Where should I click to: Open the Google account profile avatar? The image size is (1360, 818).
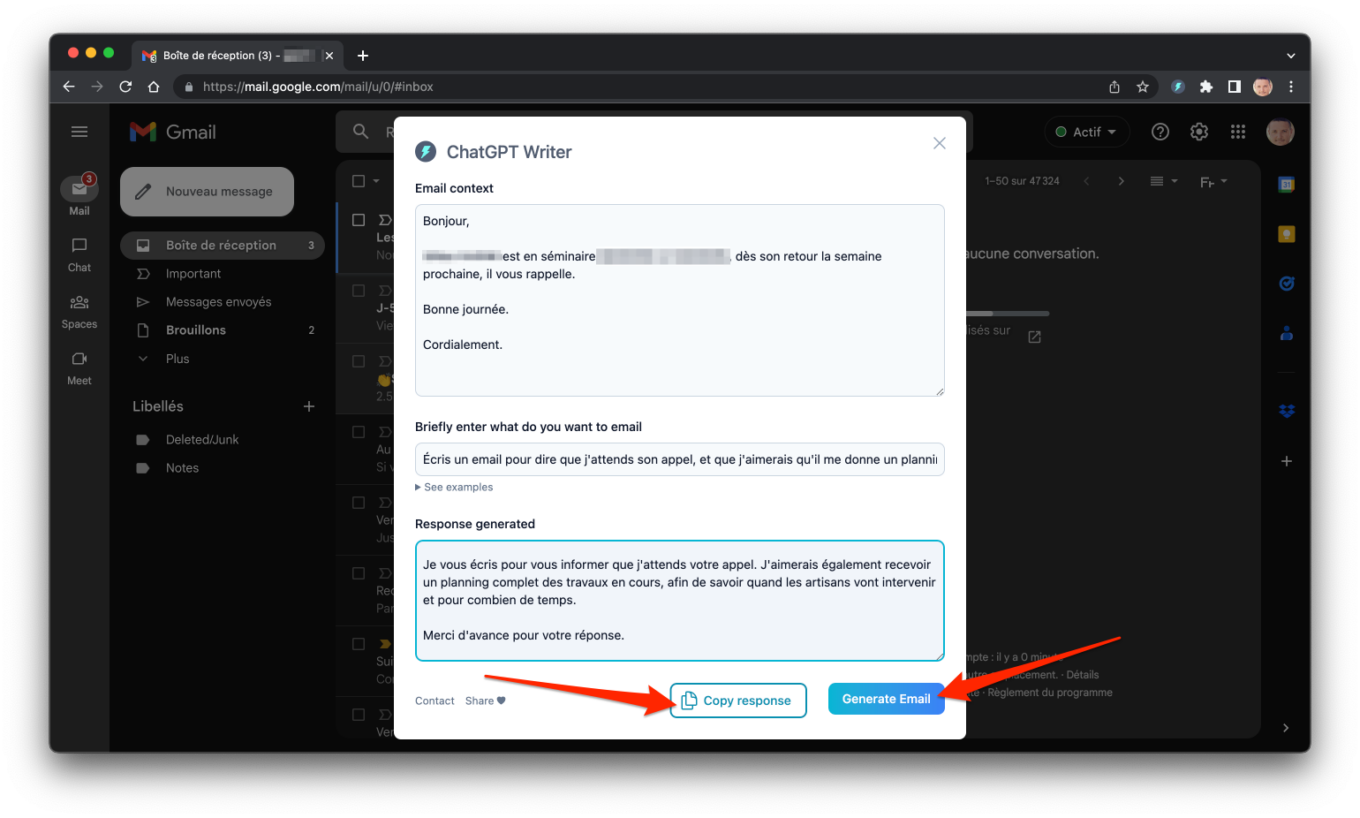pos(1280,132)
